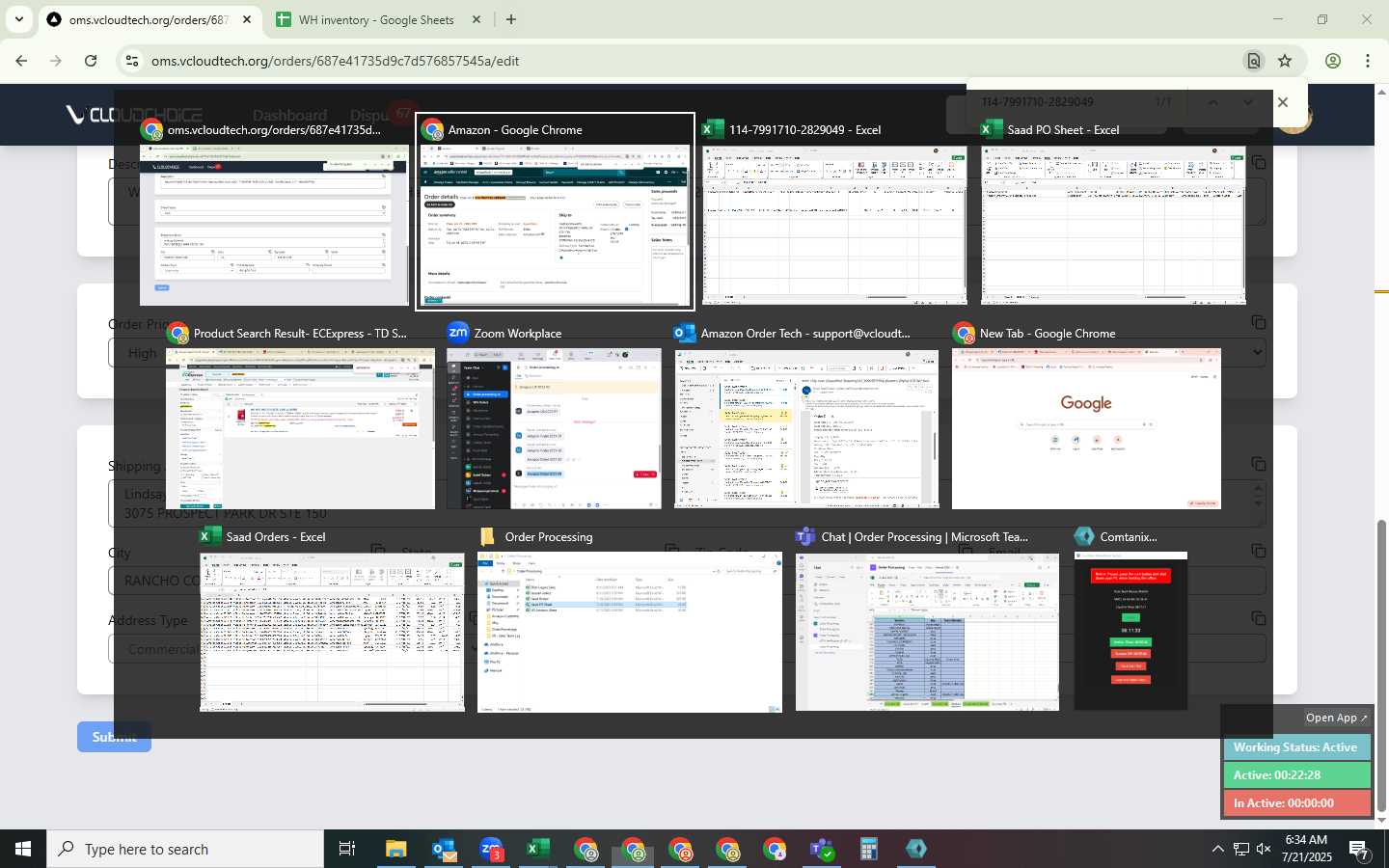Click the page vertical scrollbar thumb
This screenshot has height=868, width=1389.
tap(1381, 665)
